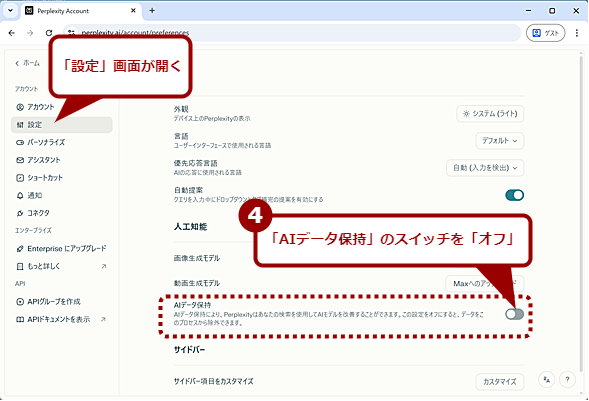Click the もっと詳しく book icon
Viewport: 589px width, 401px height.
tap(20, 266)
